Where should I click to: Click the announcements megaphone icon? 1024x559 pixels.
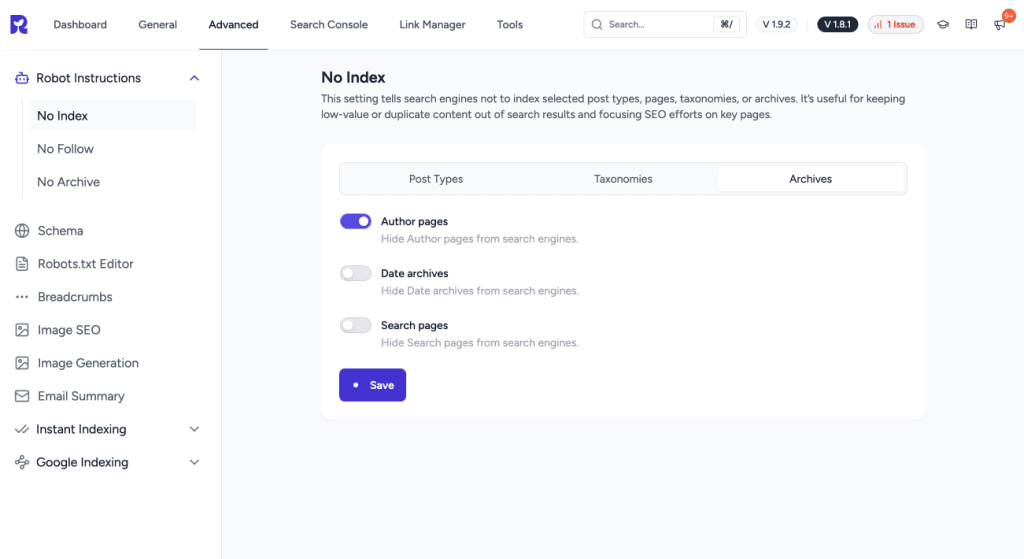pos(1000,25)
